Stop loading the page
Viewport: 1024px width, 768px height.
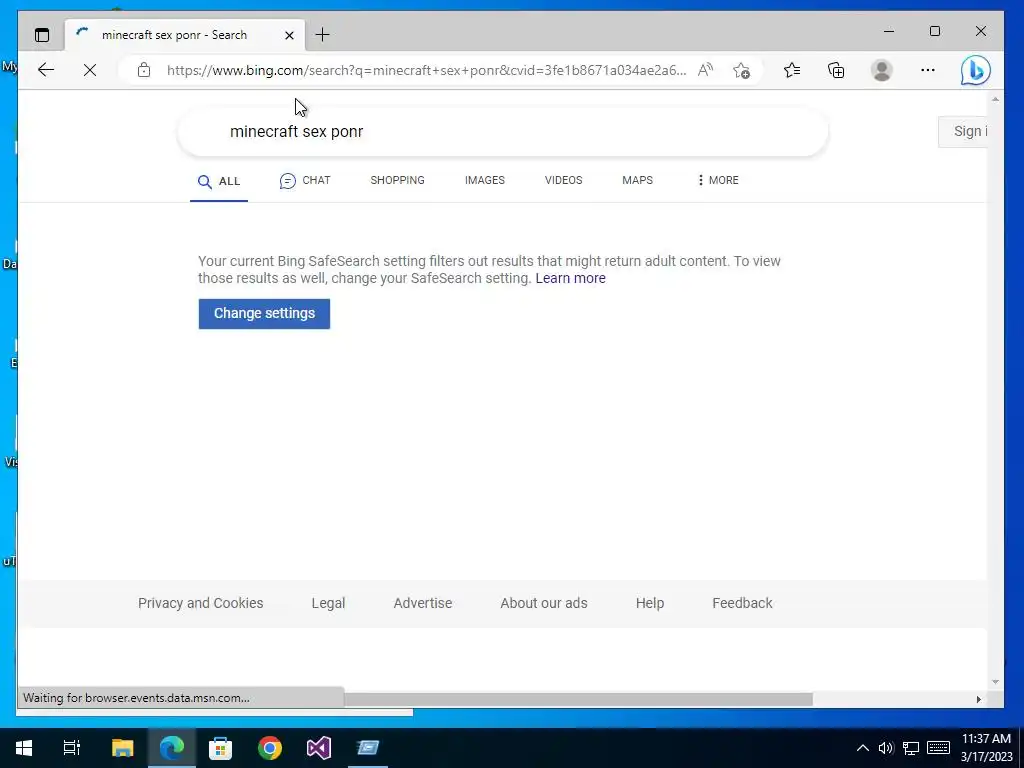(x=90, y=70)
